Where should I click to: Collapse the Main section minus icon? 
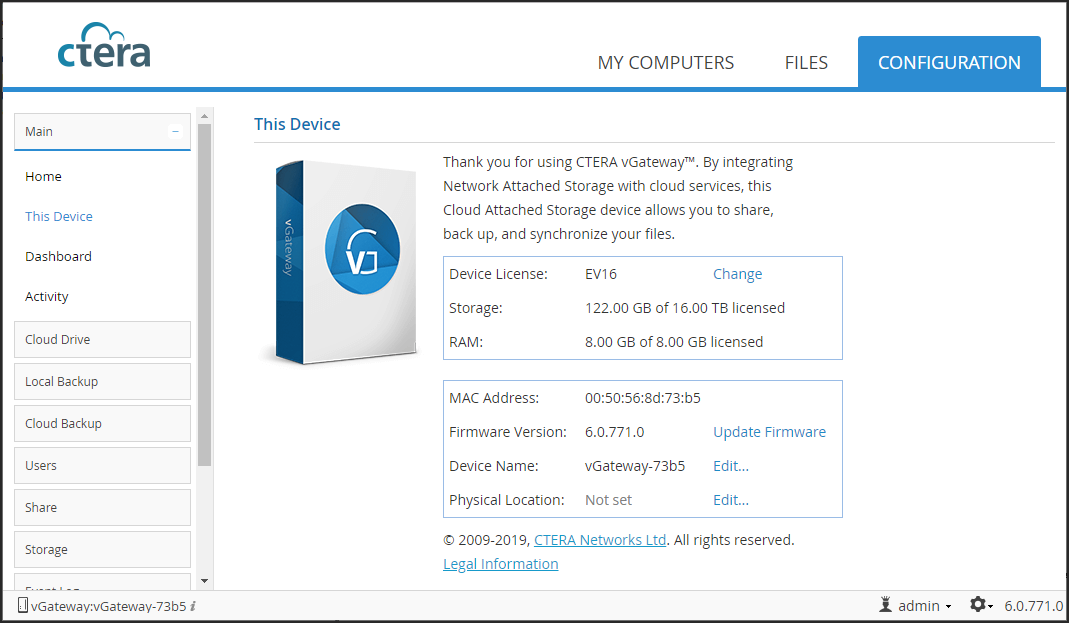(x=175, y=132)
